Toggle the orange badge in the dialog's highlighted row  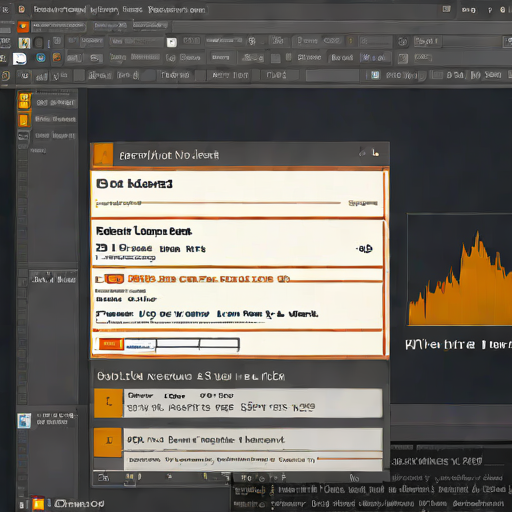[x=114, y=279]
